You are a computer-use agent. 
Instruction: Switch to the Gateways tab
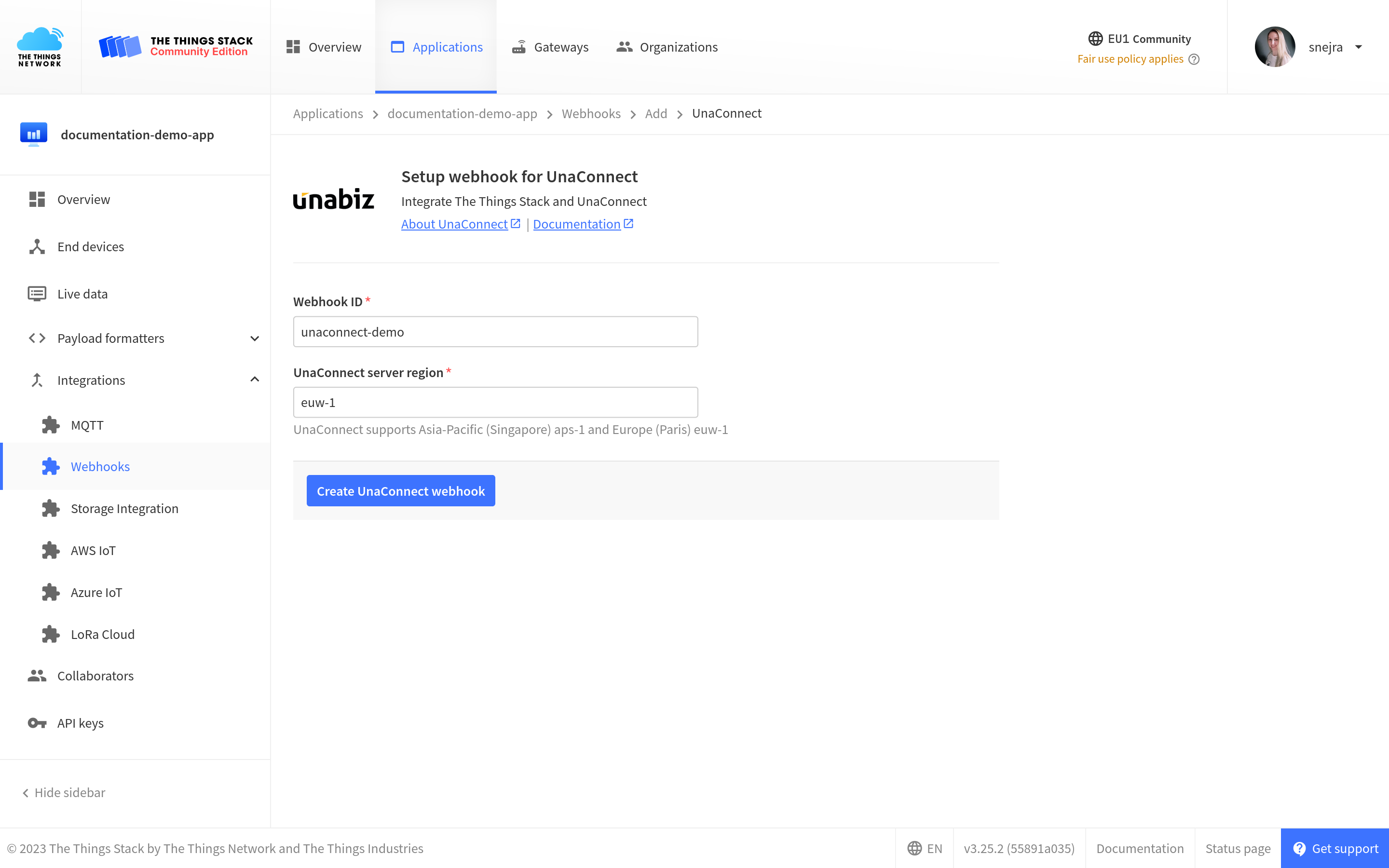pyautogui.click(x=549, y=46)
